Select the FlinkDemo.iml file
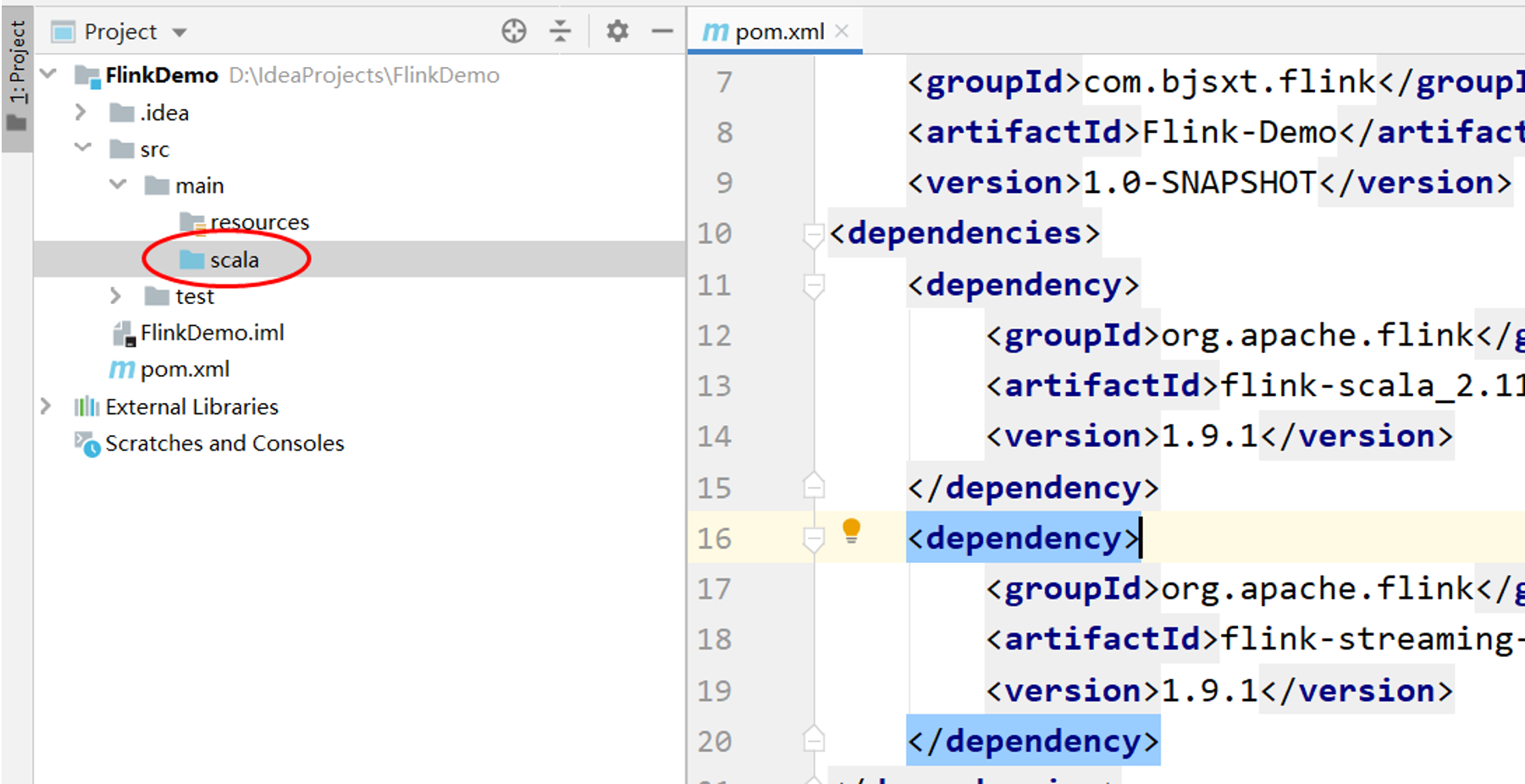The height and width of the screenshot is (784, 1525). [x=213, y=333]
